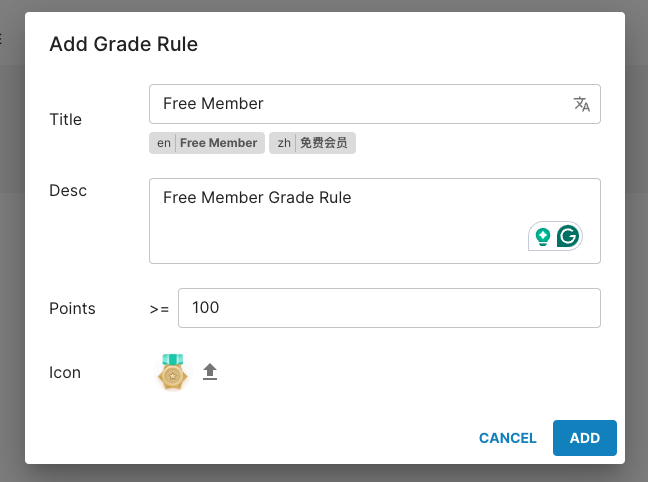
Task: Click the 'Desc' field label
Action: click(68, 190)
